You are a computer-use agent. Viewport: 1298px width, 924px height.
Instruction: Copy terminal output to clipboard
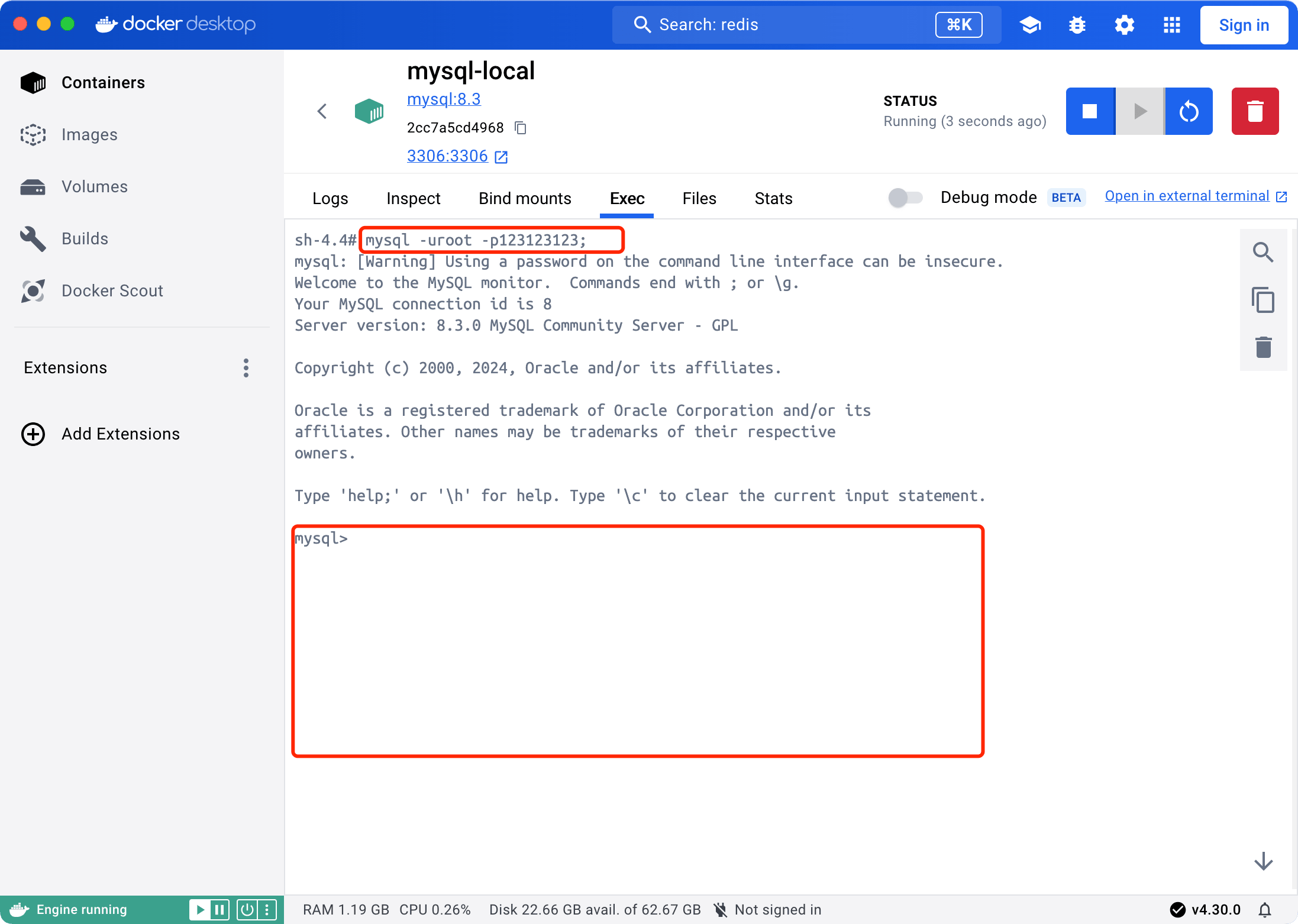pyautogui.click(x=1263, y=300)
